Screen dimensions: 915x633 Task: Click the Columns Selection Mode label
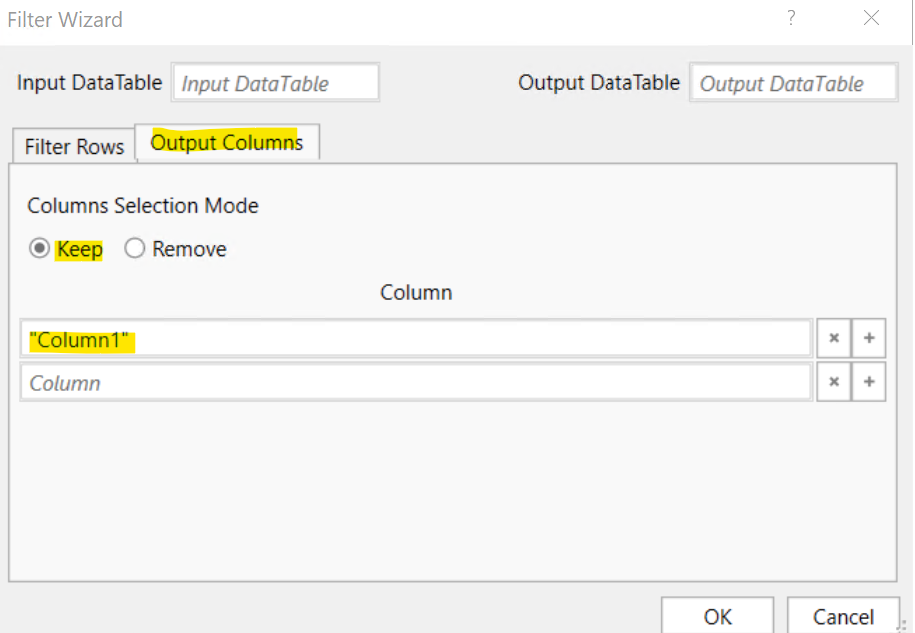pos(143,206)
